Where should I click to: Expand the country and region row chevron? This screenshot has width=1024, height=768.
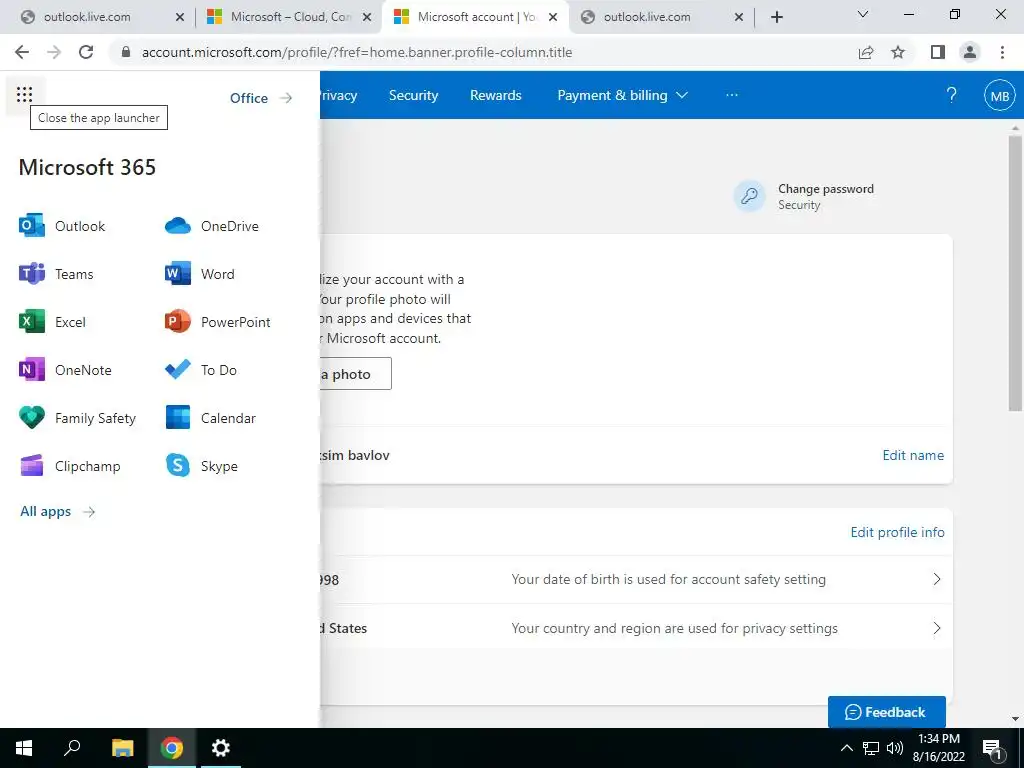point(936,628)
